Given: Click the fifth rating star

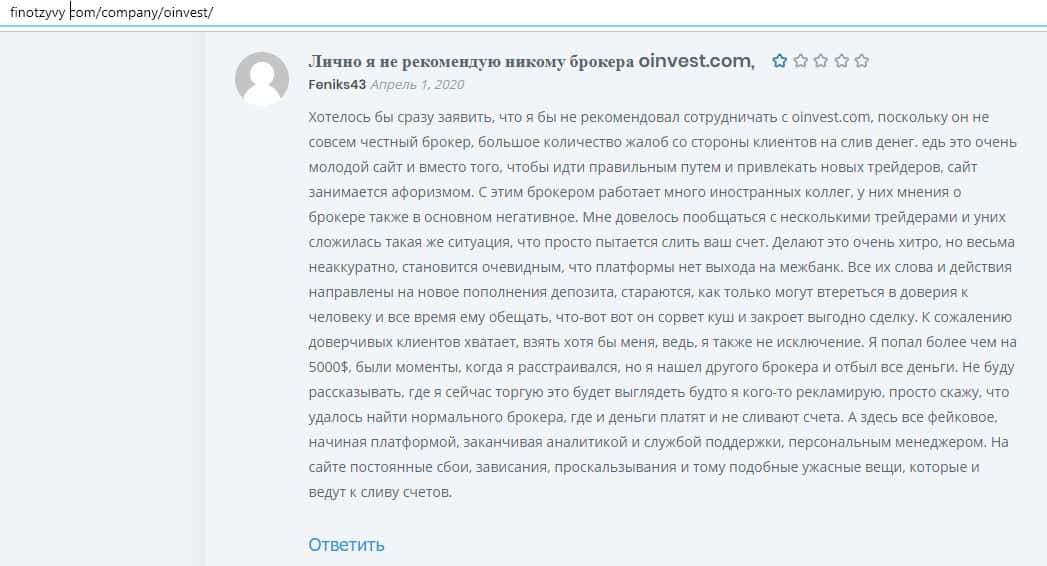Looking at the screenshot, I should coord(862,61).
